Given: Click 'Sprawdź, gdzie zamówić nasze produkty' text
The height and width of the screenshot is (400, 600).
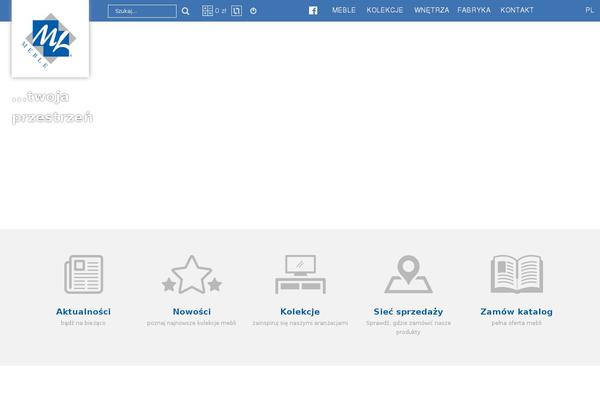Looking at the screenshot, I should pos(408,327).
